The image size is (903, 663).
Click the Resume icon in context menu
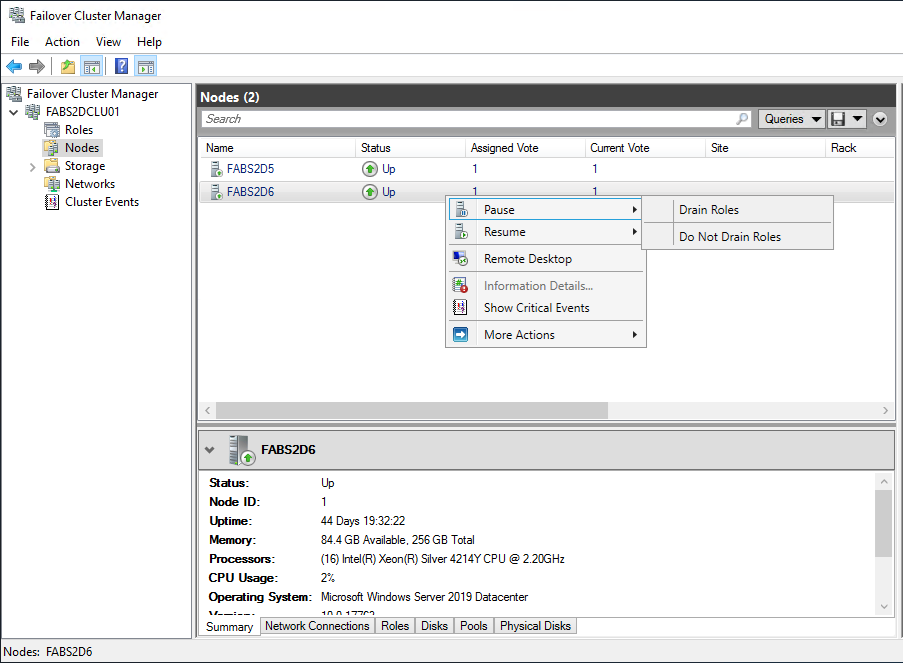point(461,232)
